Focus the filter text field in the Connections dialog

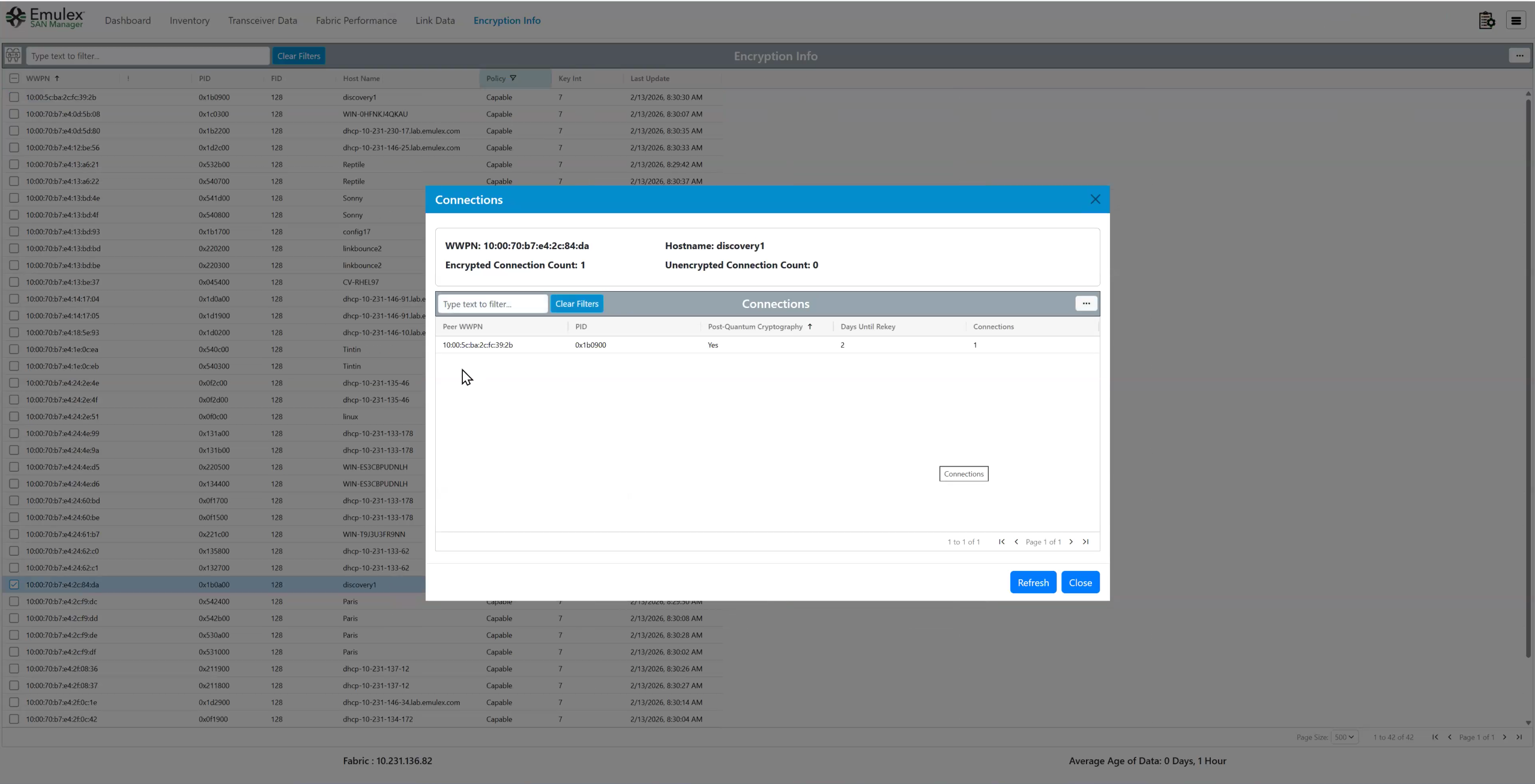point(492,304)
